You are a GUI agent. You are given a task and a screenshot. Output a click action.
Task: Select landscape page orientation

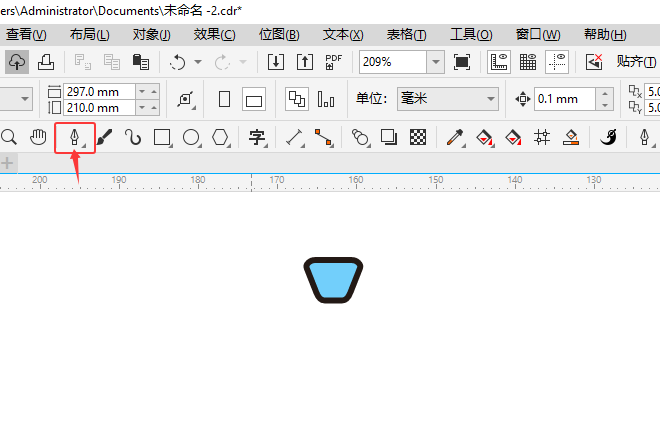pyautogui.click(x=254, y=99)
